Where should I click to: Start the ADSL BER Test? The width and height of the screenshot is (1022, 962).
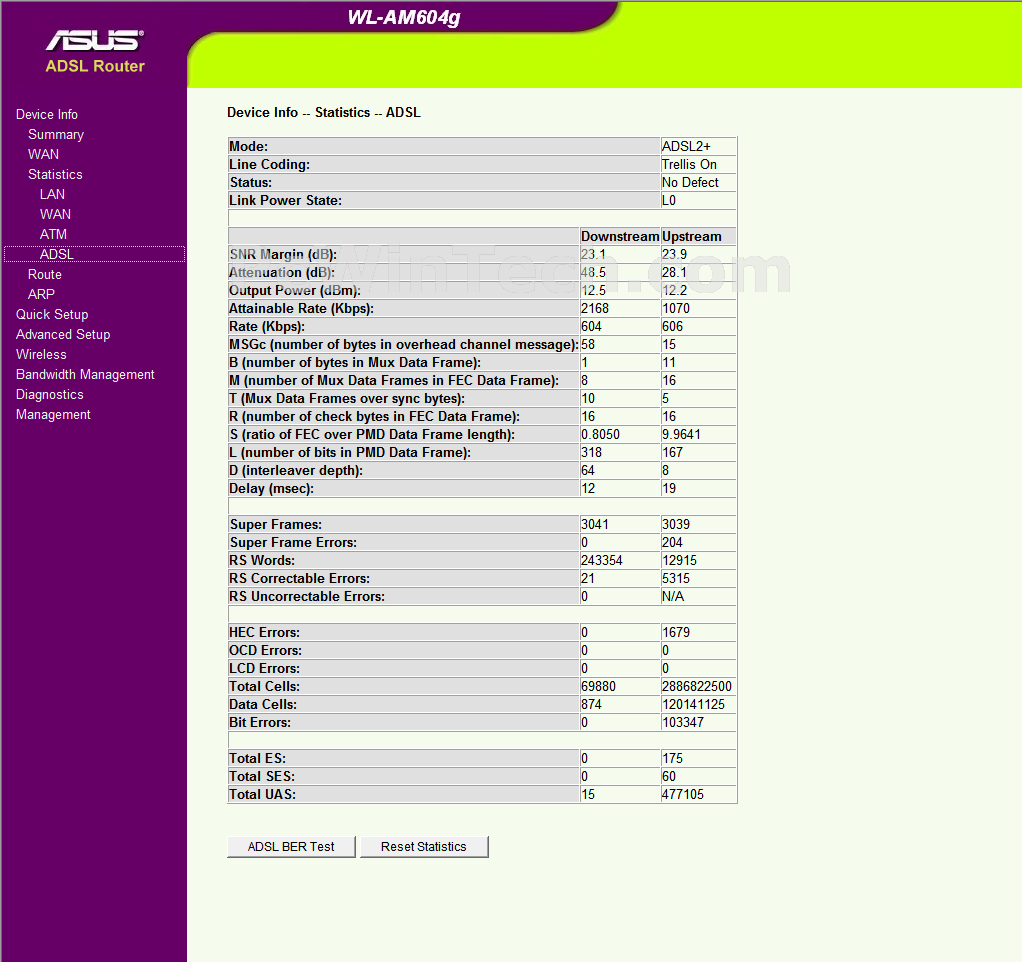click(291, 847)
